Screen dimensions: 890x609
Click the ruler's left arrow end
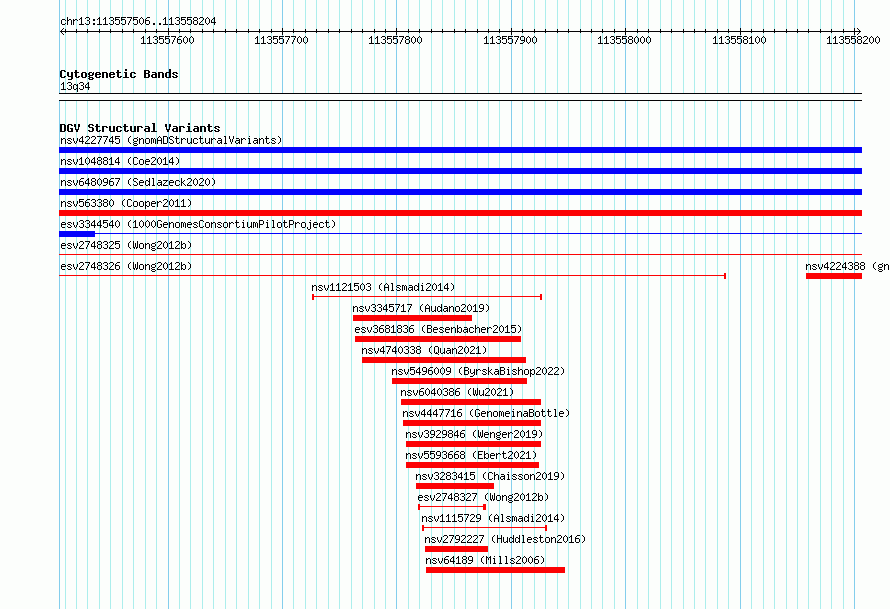[x=62, y=31]
